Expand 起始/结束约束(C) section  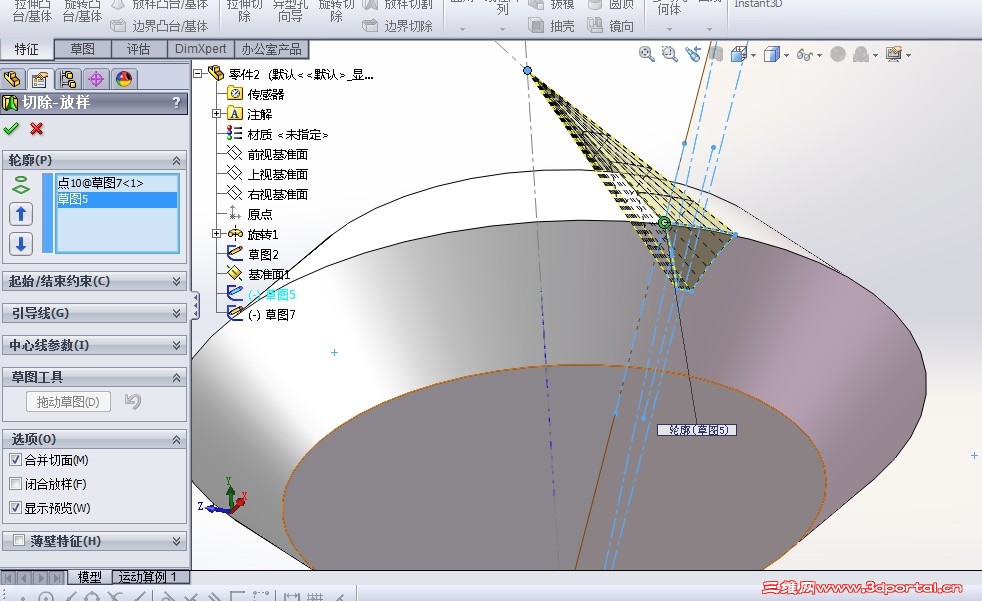coord(176,281)
